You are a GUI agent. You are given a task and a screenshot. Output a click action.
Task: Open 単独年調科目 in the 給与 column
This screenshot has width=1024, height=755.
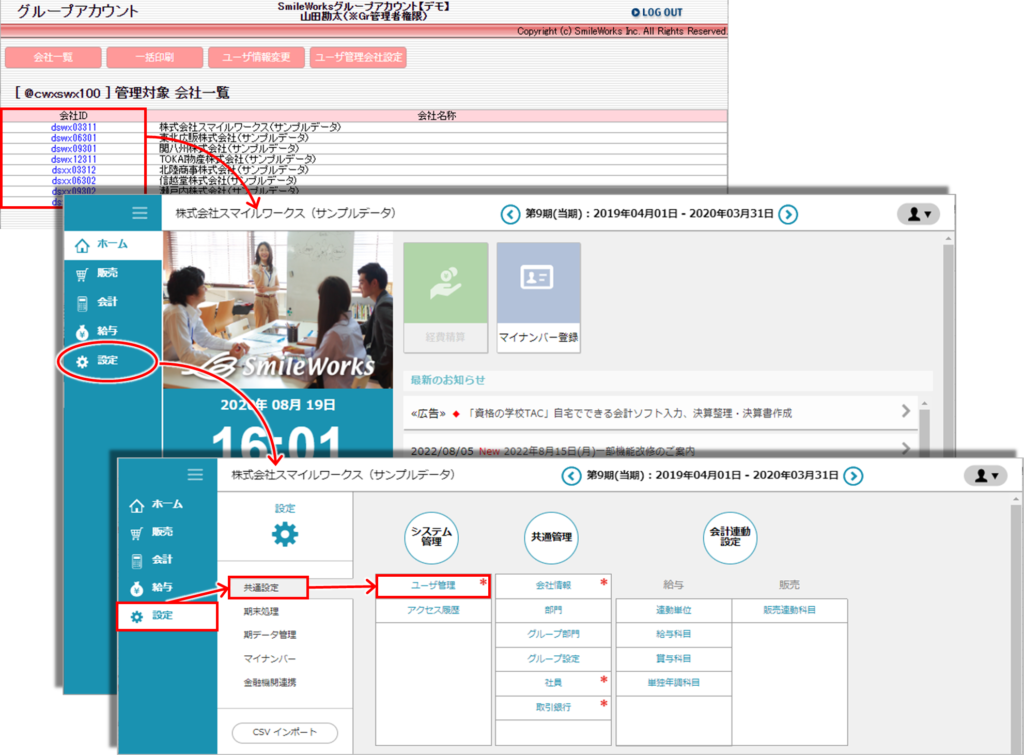[673, 683]
